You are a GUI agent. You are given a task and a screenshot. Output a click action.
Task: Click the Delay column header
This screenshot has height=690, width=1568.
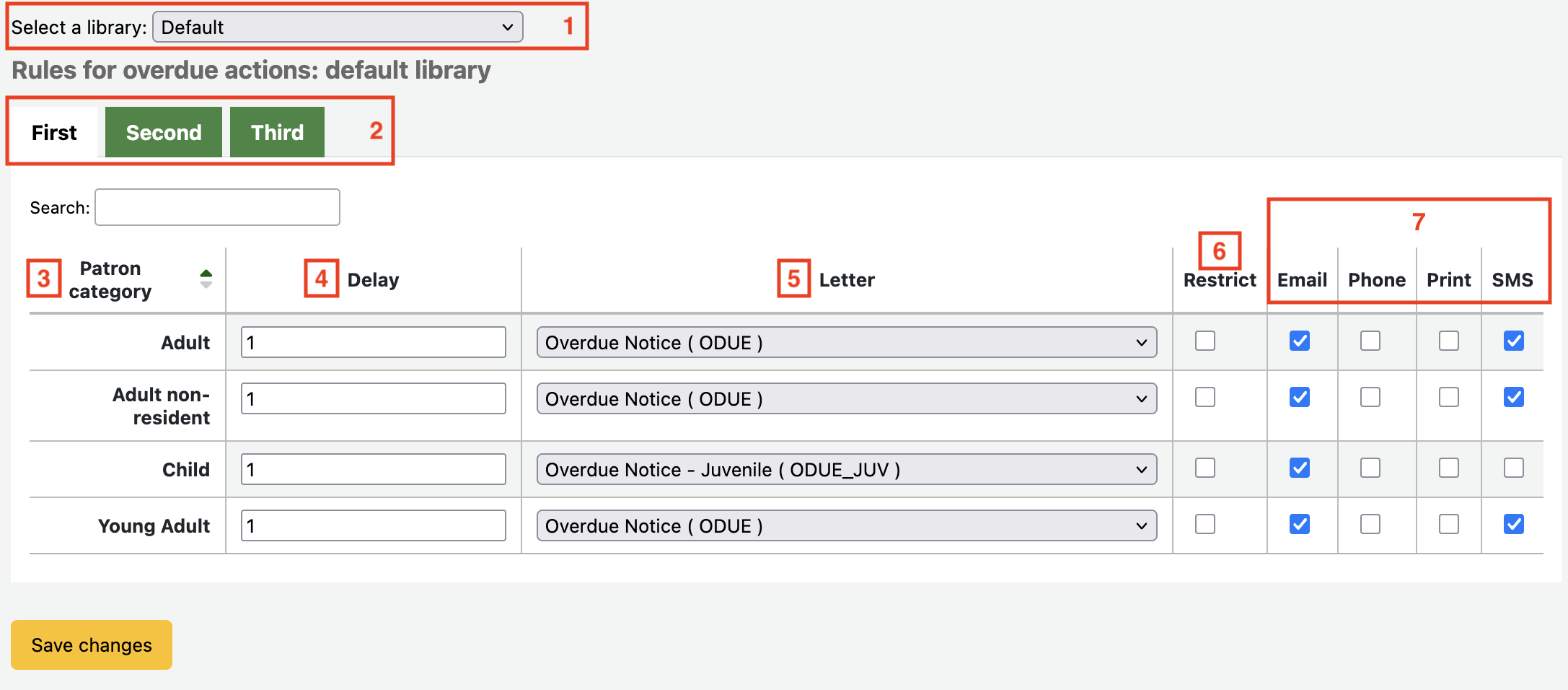(373, 280)
